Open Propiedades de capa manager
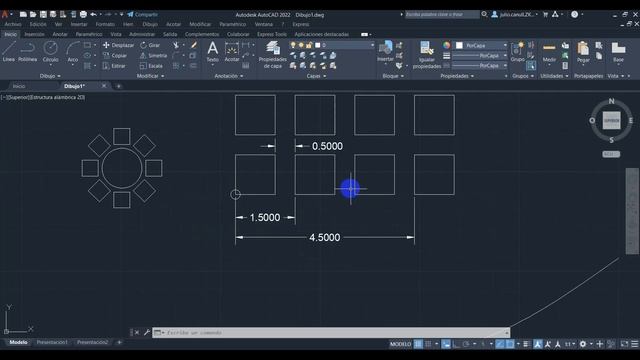Image resolution: width=640 pixels, height=360 pixels. point(273,55)
